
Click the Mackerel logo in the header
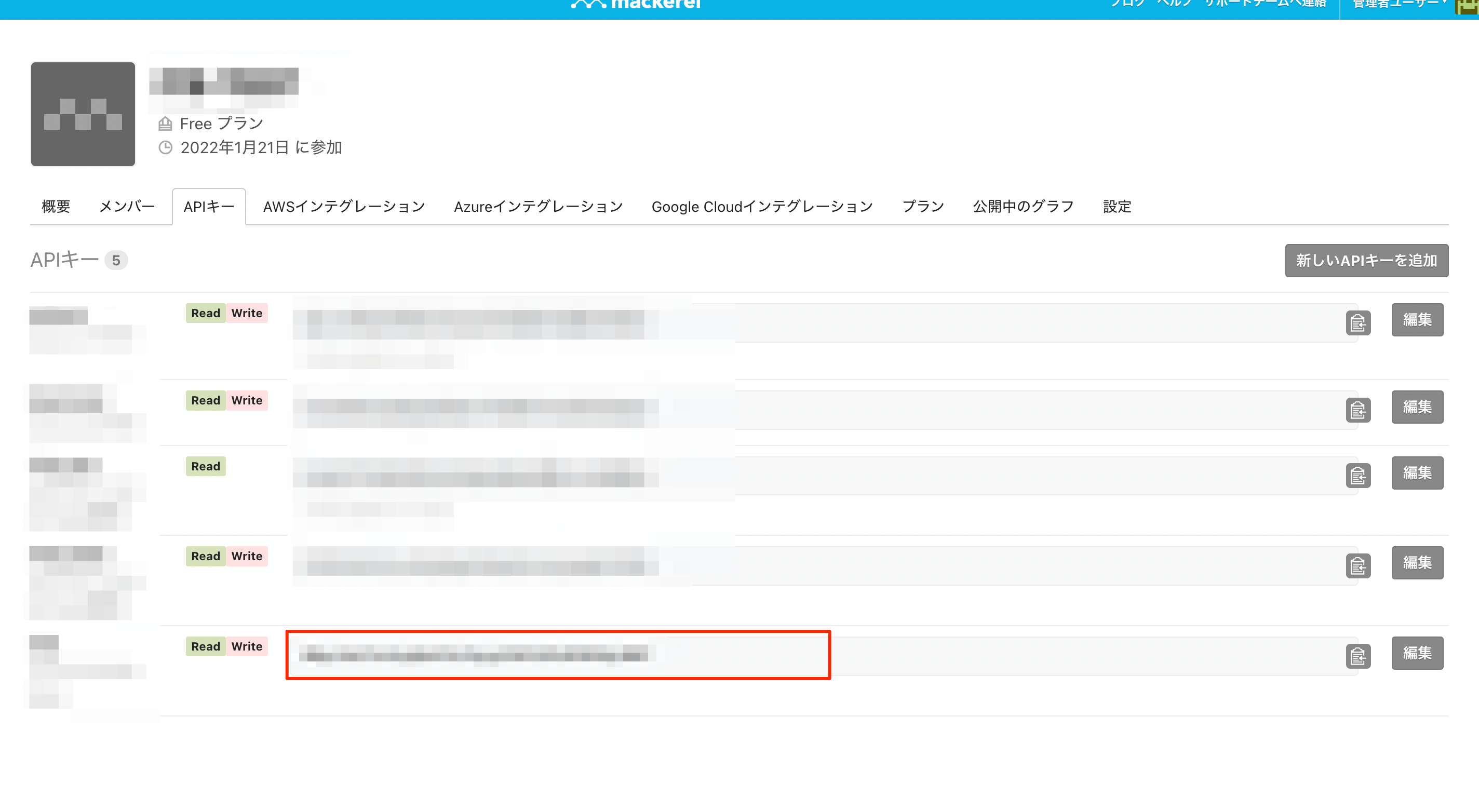[x=636, y=4]
